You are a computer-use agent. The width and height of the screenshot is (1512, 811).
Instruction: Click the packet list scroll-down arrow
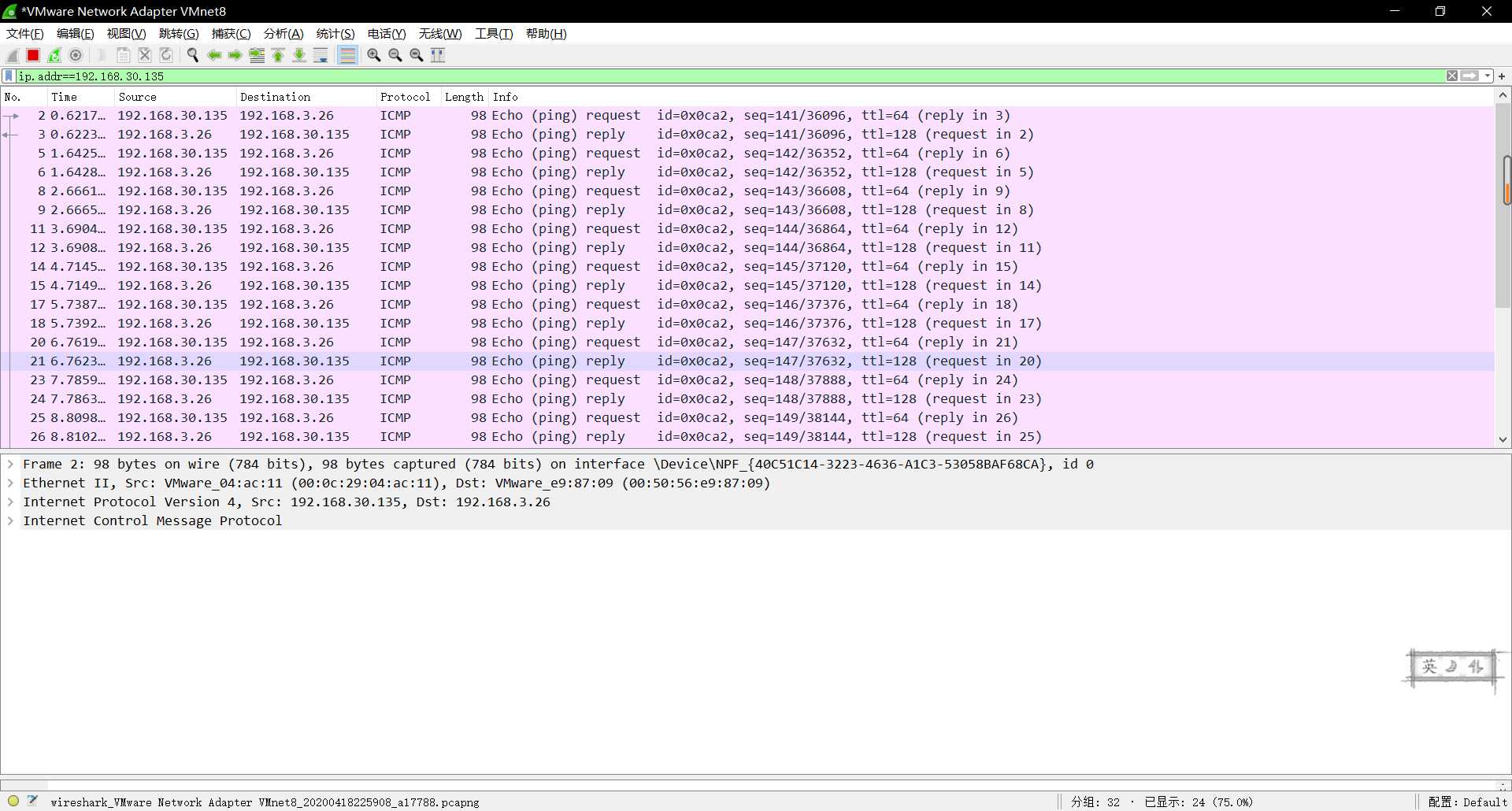tap(1503, 439)
